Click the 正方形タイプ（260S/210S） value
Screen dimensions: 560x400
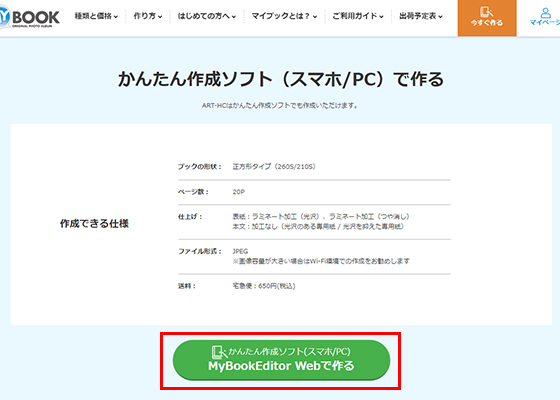click(x=274, y=167)
